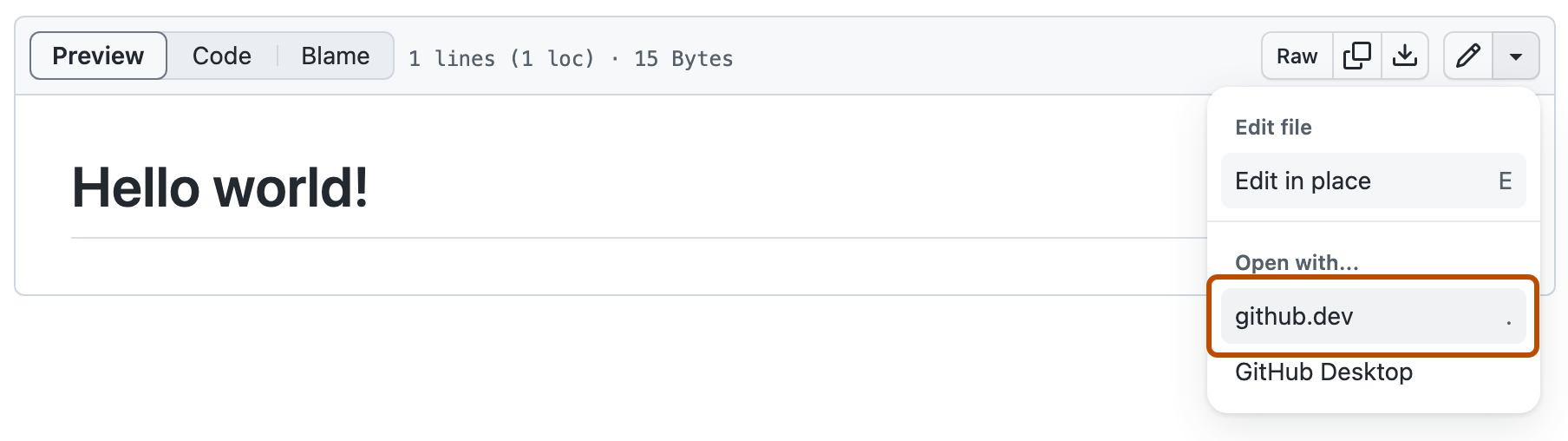Click the '1 lines (1 loc)' text
1568x441 pixels.
click(x=501, y=59)
